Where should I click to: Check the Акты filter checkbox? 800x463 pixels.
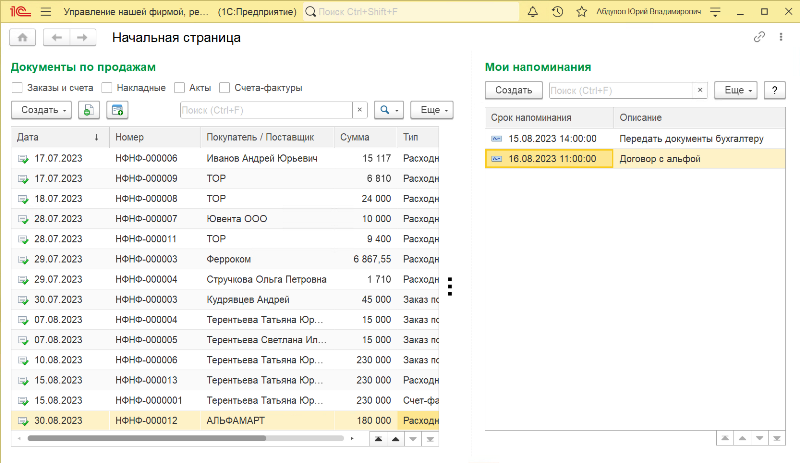point(179,88)
